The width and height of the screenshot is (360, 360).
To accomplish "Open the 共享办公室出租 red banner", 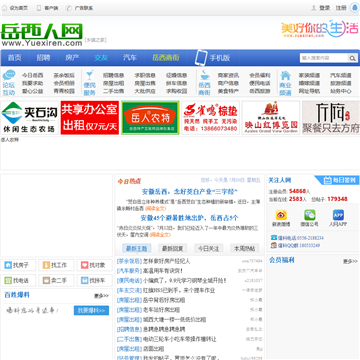I will (90, 118).
